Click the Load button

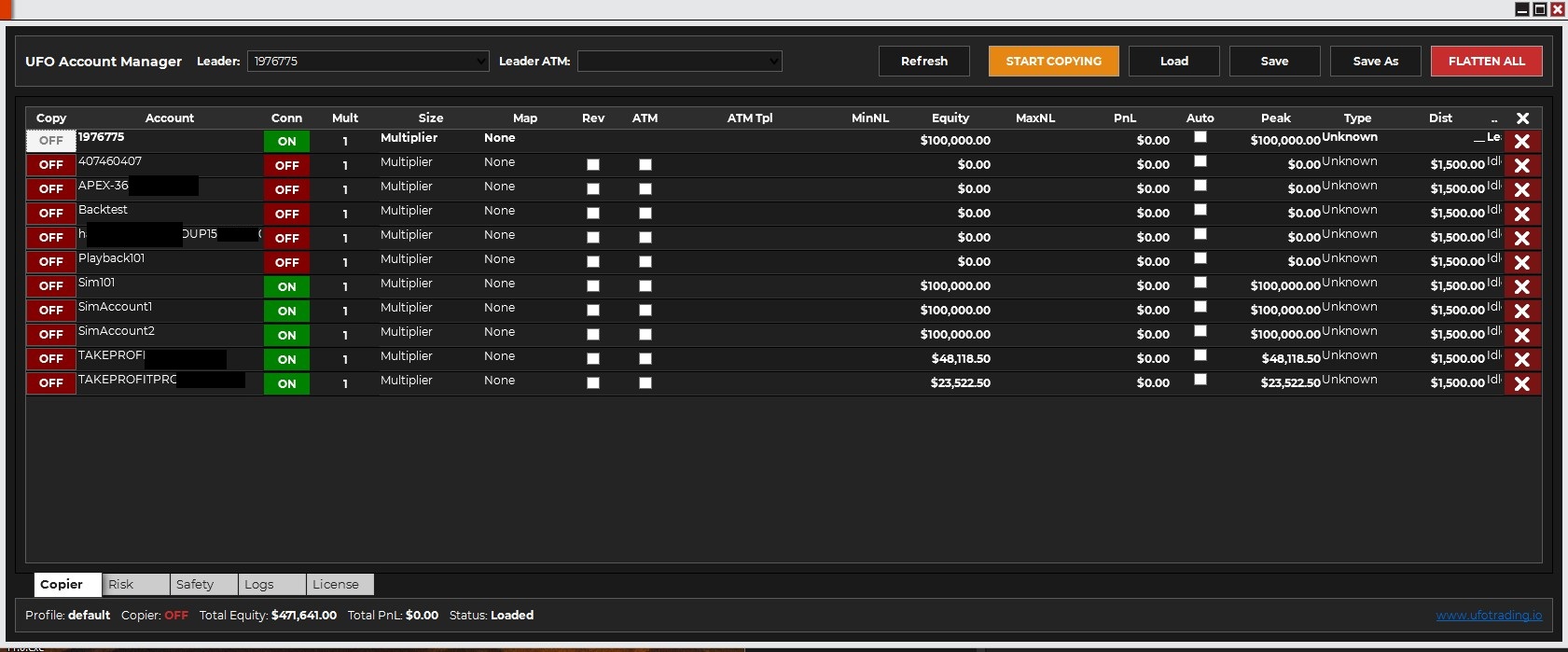pos(1174,61)
